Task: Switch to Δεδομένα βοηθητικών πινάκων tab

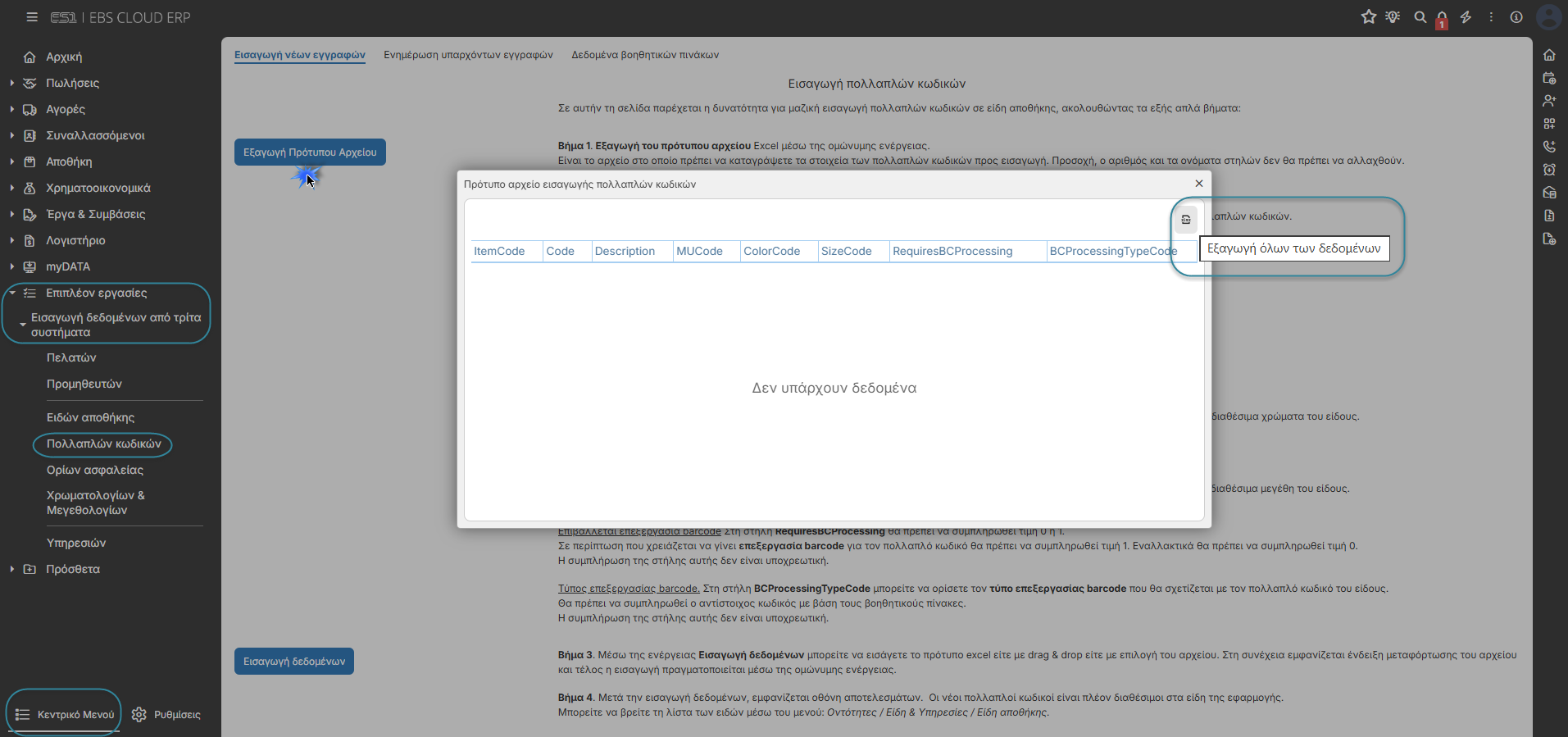Action: (x=645, y=55)
